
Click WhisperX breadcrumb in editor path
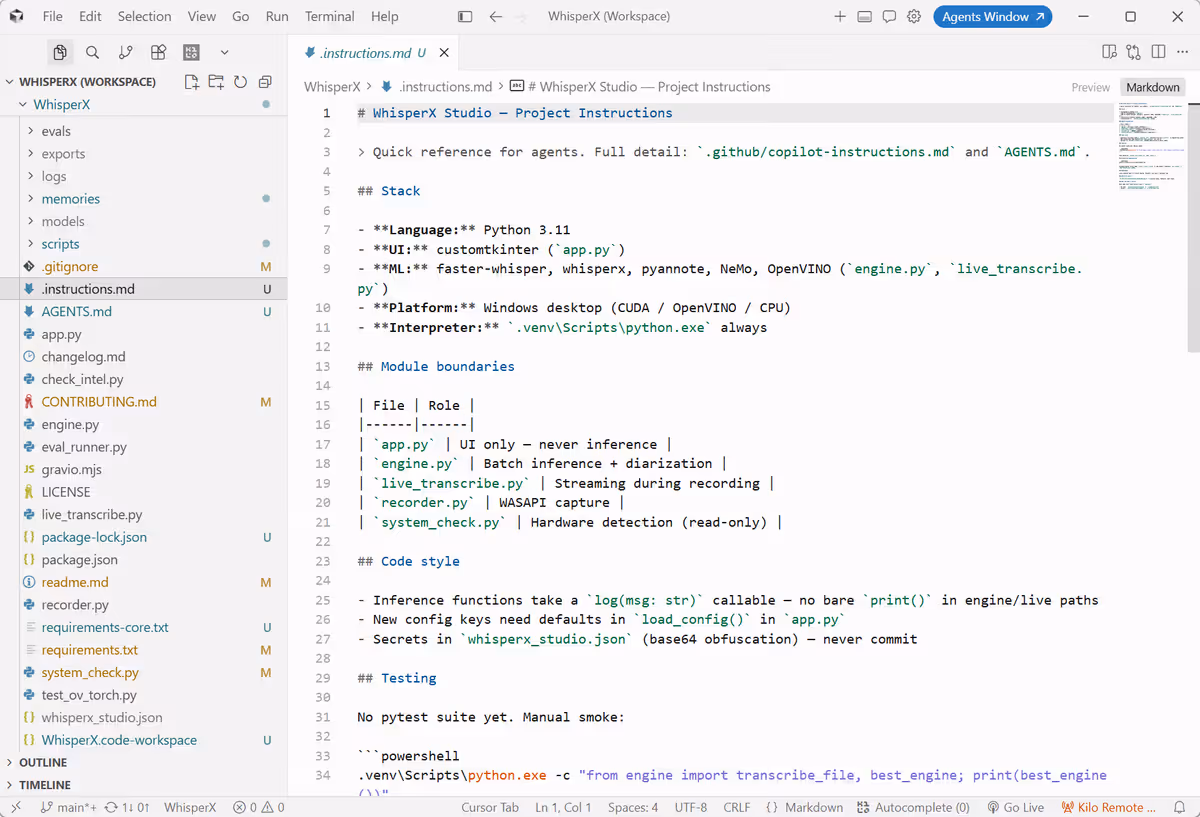pos(332,87)
